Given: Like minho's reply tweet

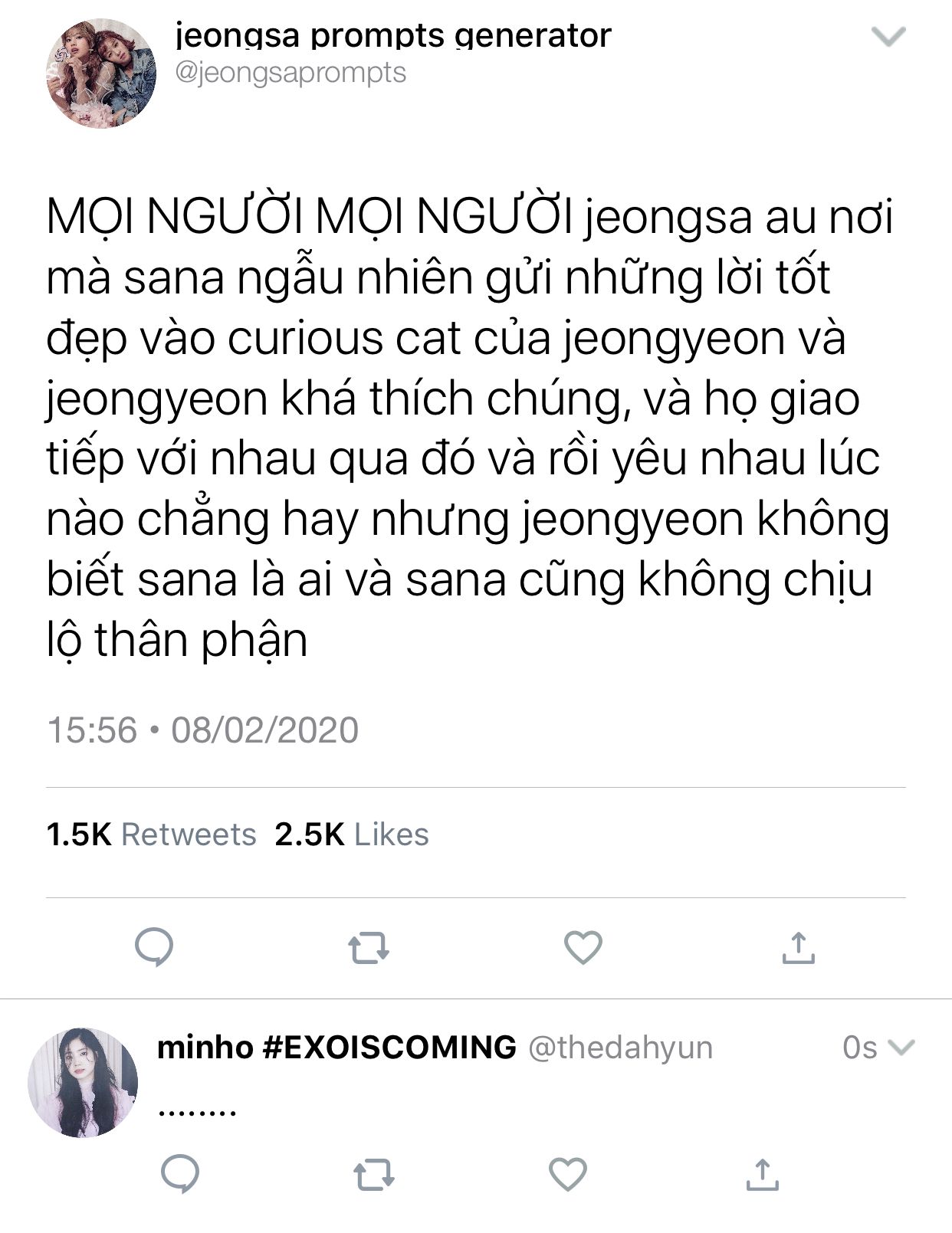Looking at the screenshot, I should [x=568, y=1174].
